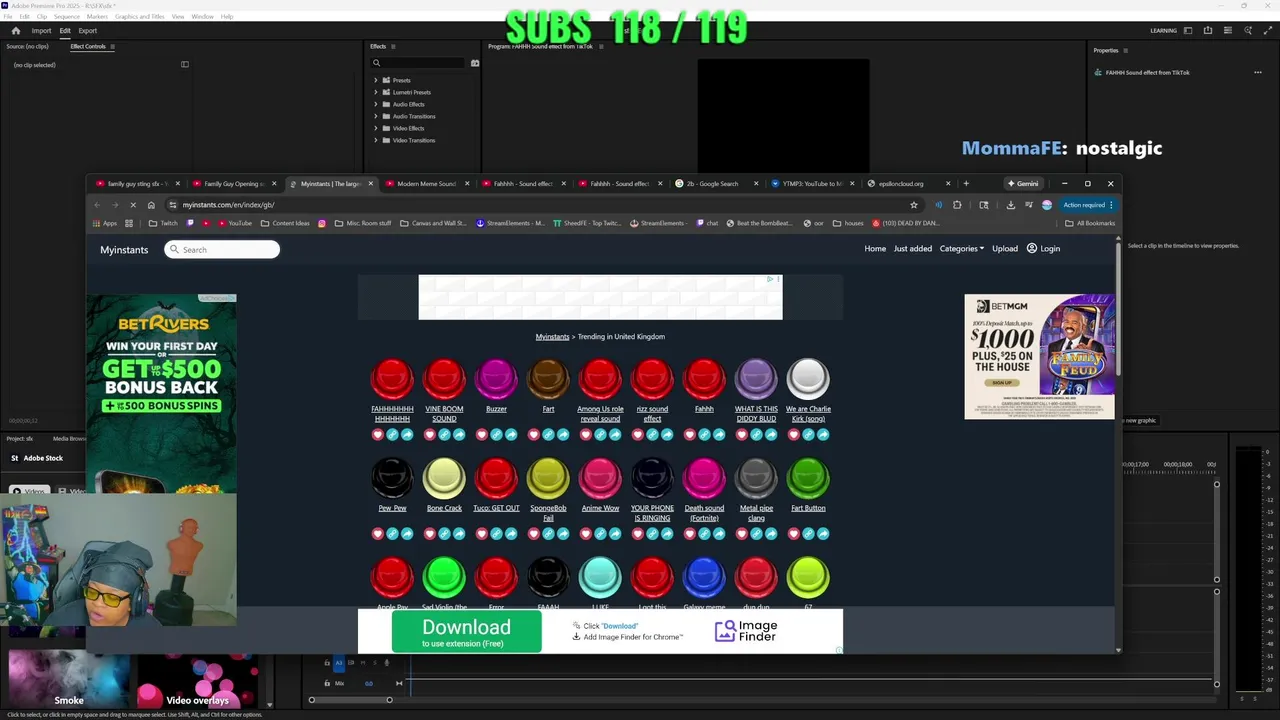Favorite the VINE BOOM SOUND heart icon
1280x720 pixels.
pos(430,435)
